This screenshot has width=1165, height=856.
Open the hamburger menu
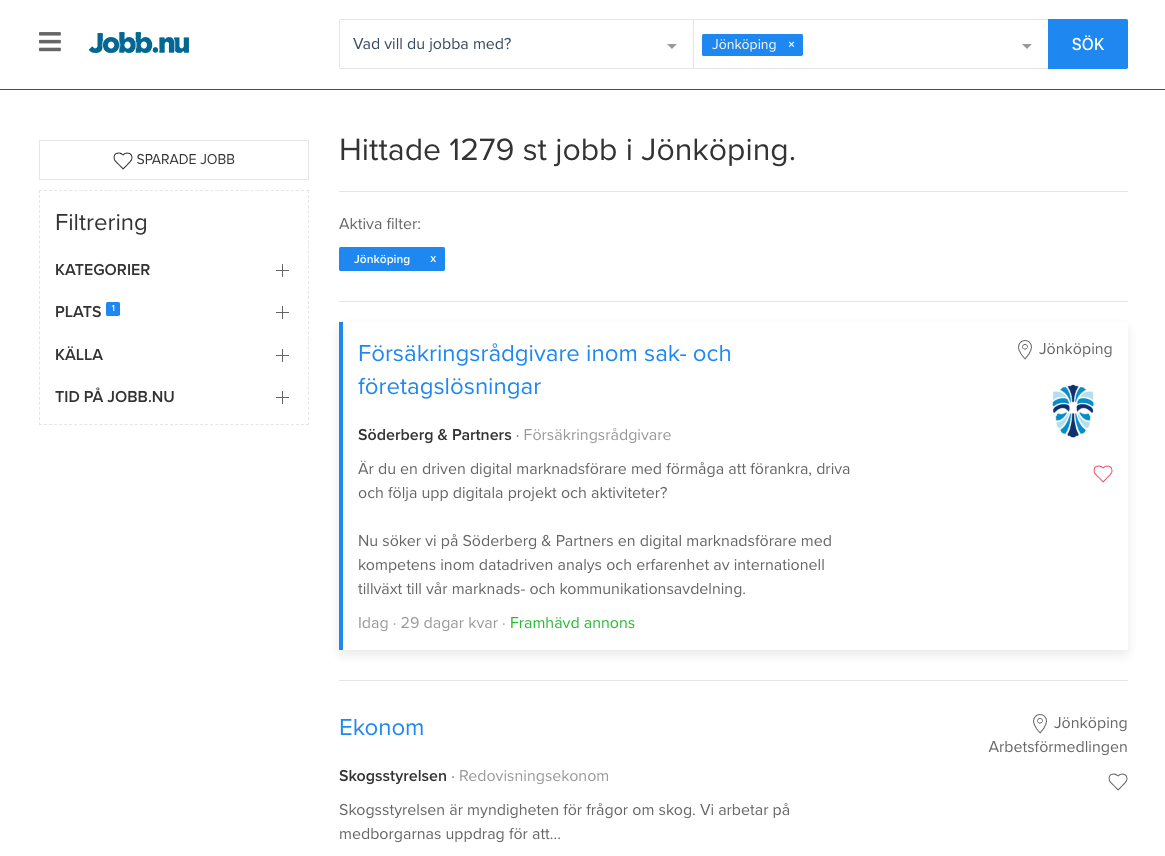50,42
